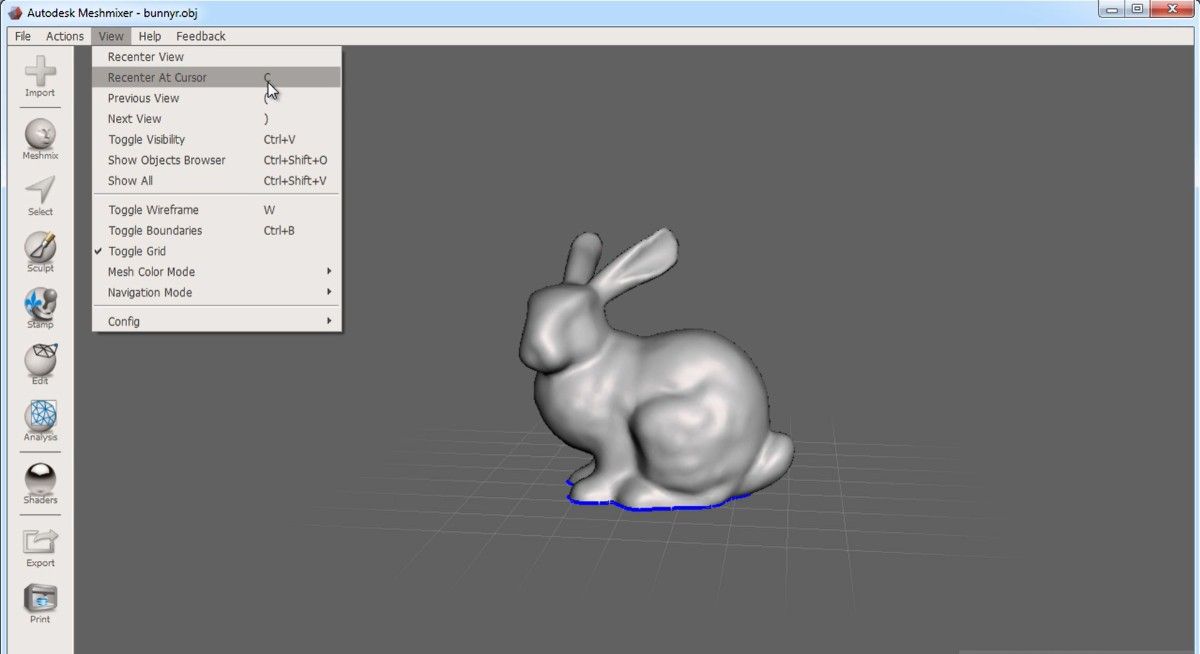The width and height of the screenshot is (1200, 654).
Task: Select Show All in View menu
Action: [x=217, y=181]
